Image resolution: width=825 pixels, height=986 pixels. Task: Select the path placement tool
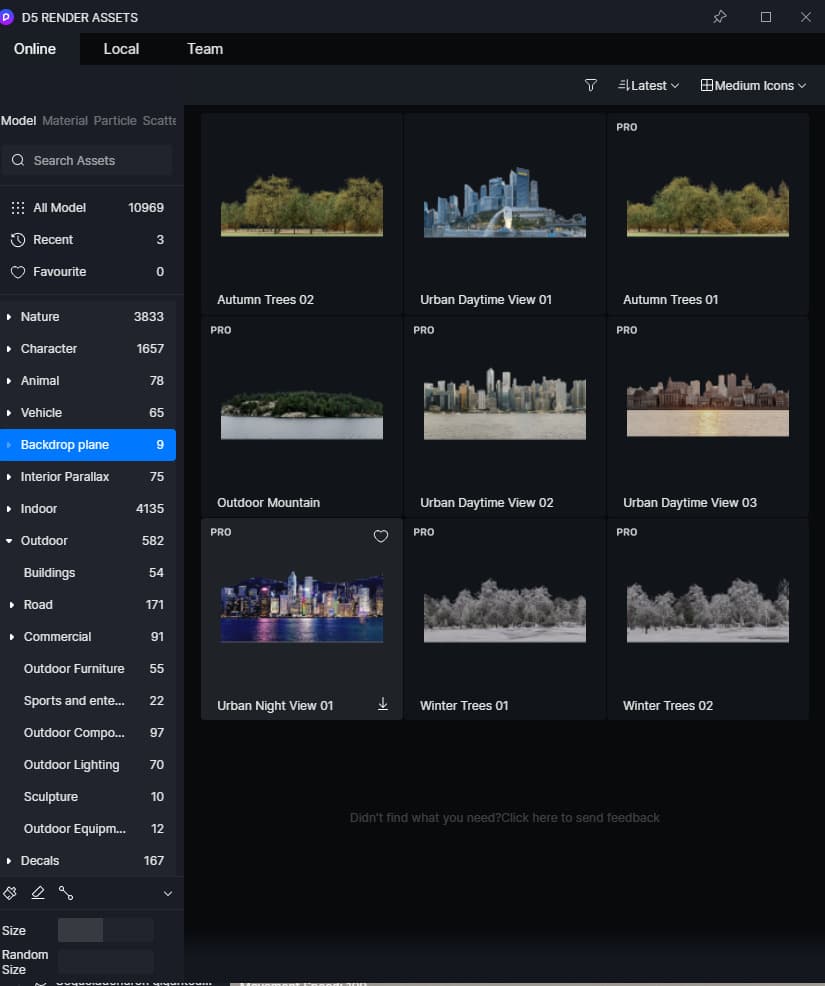(66, 893)
